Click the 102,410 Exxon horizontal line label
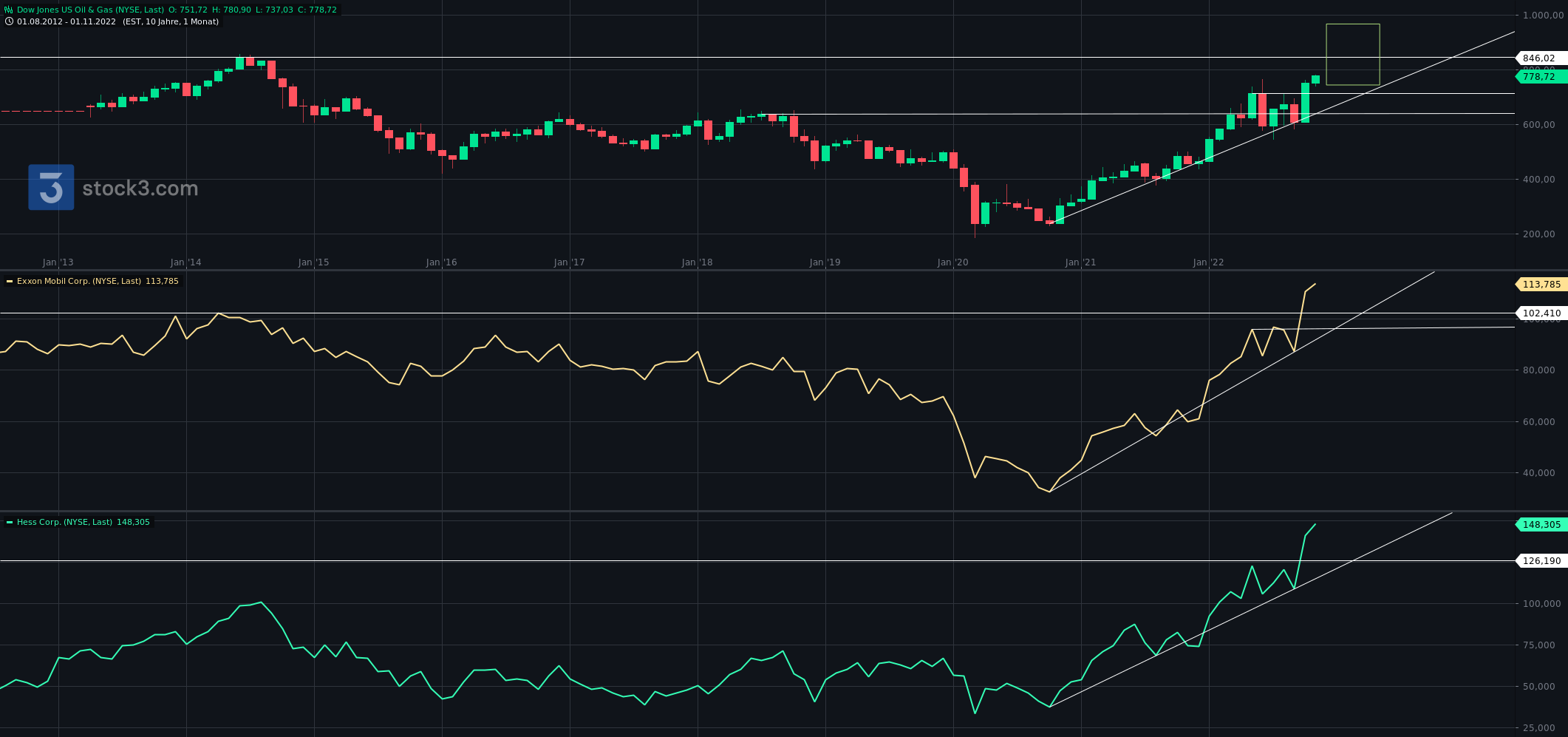This screenshot has height=737, width=1568. (1541, 313)
